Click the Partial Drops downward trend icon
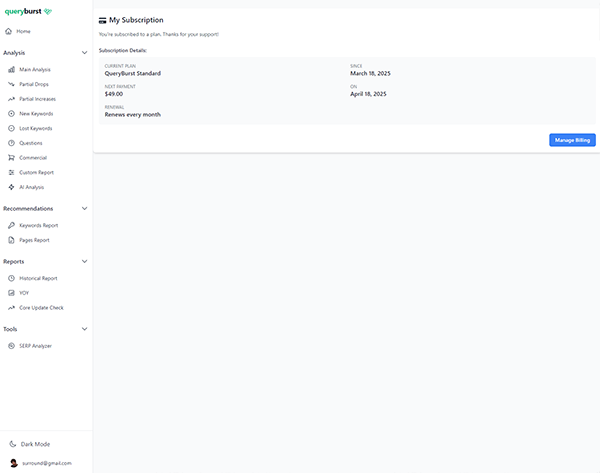 11,84
